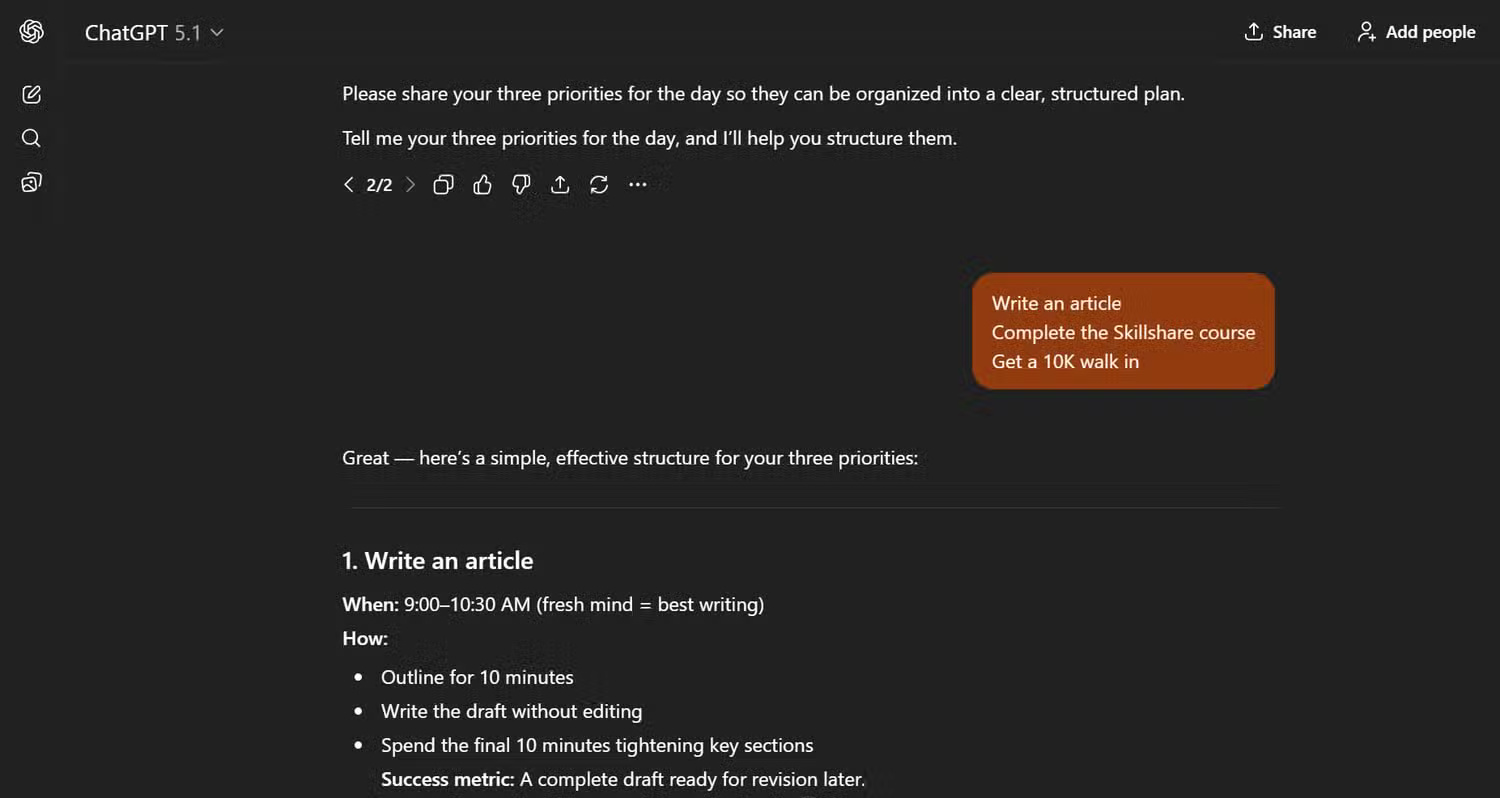Go to the previous response version
Screen dimensions: 1500x798
click(x=349, y=184)
